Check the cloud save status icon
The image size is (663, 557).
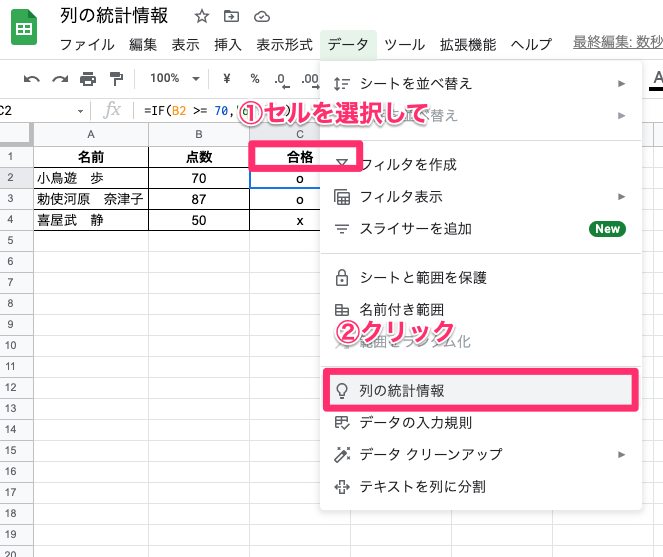click(262, 16)
